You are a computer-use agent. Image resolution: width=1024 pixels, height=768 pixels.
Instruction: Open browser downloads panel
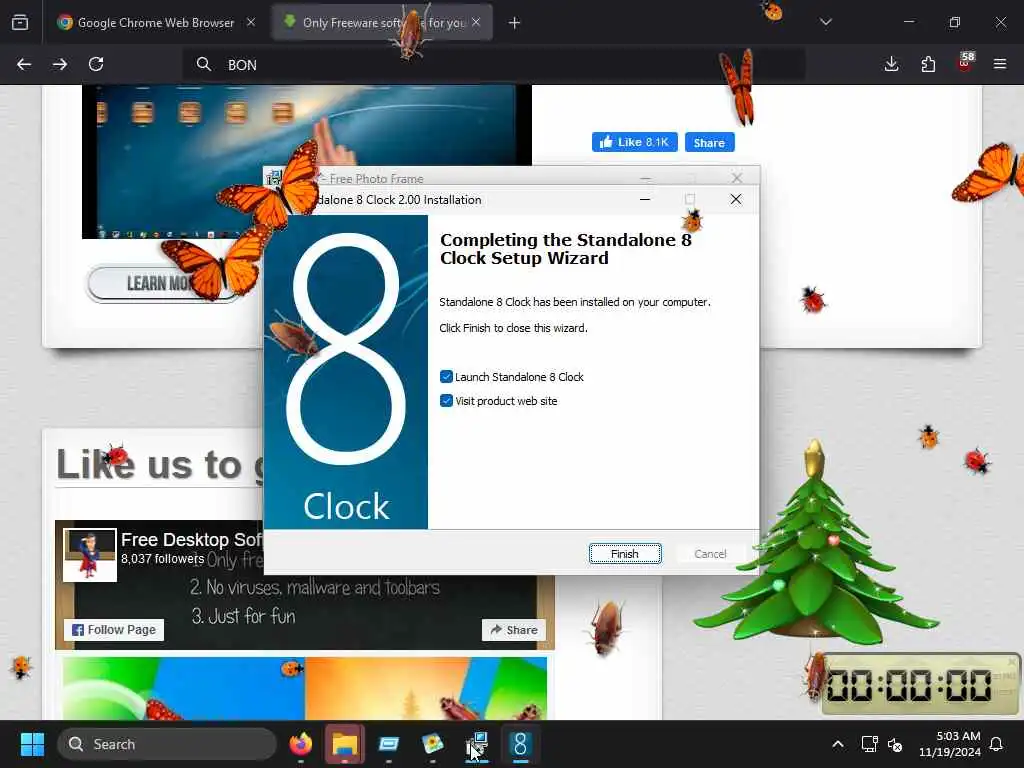click(891, 64)
